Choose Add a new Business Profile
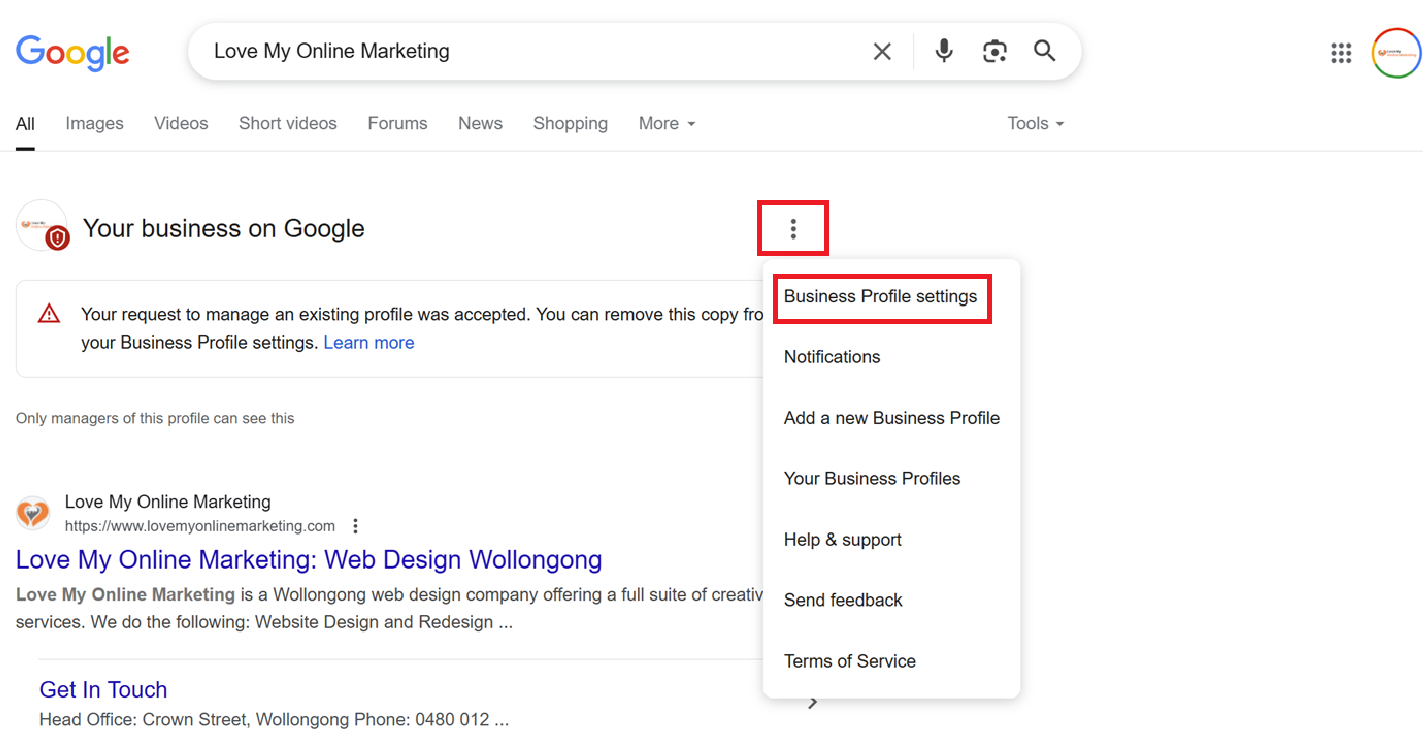 pos(892,418)
